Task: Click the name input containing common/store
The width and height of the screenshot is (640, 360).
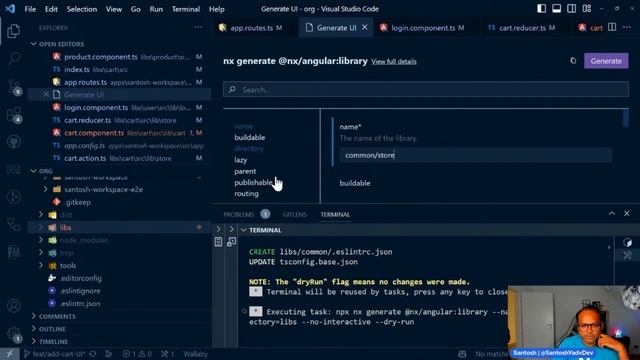Action: [x=476, y=155]
